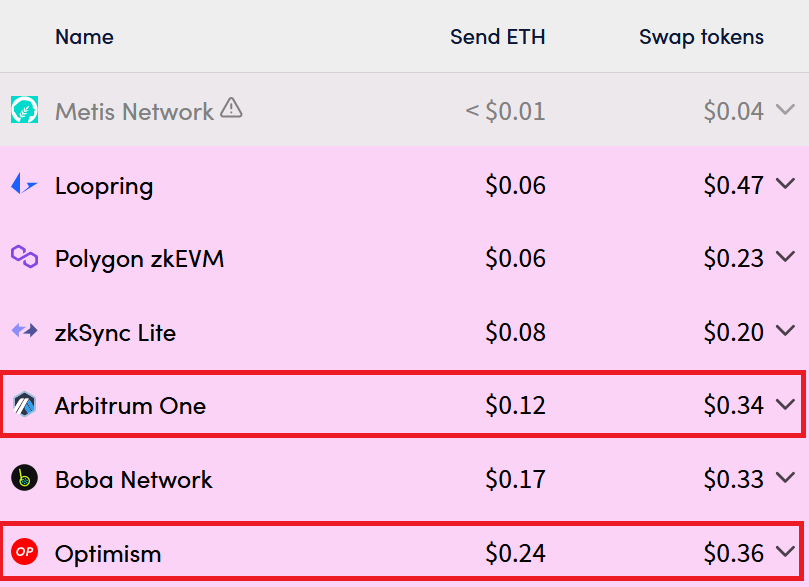
Task: Expand the Metis Network row chevron
Action: (x=785, y=109)
